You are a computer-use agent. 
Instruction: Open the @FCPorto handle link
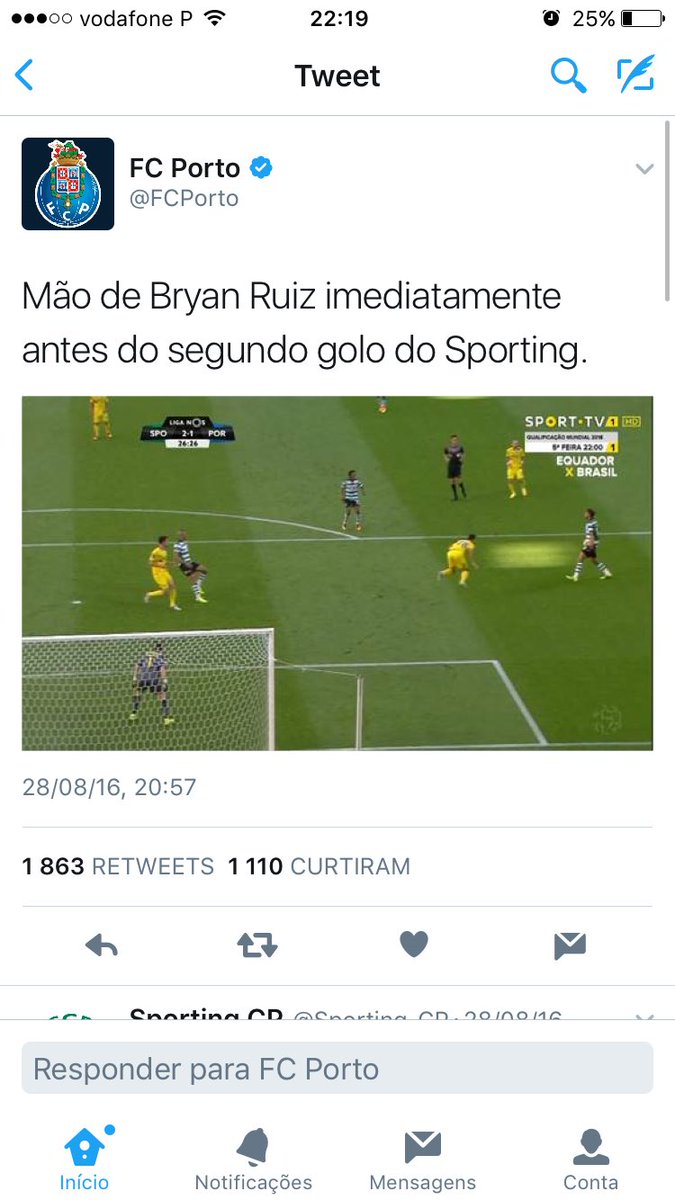coord(184,198)
